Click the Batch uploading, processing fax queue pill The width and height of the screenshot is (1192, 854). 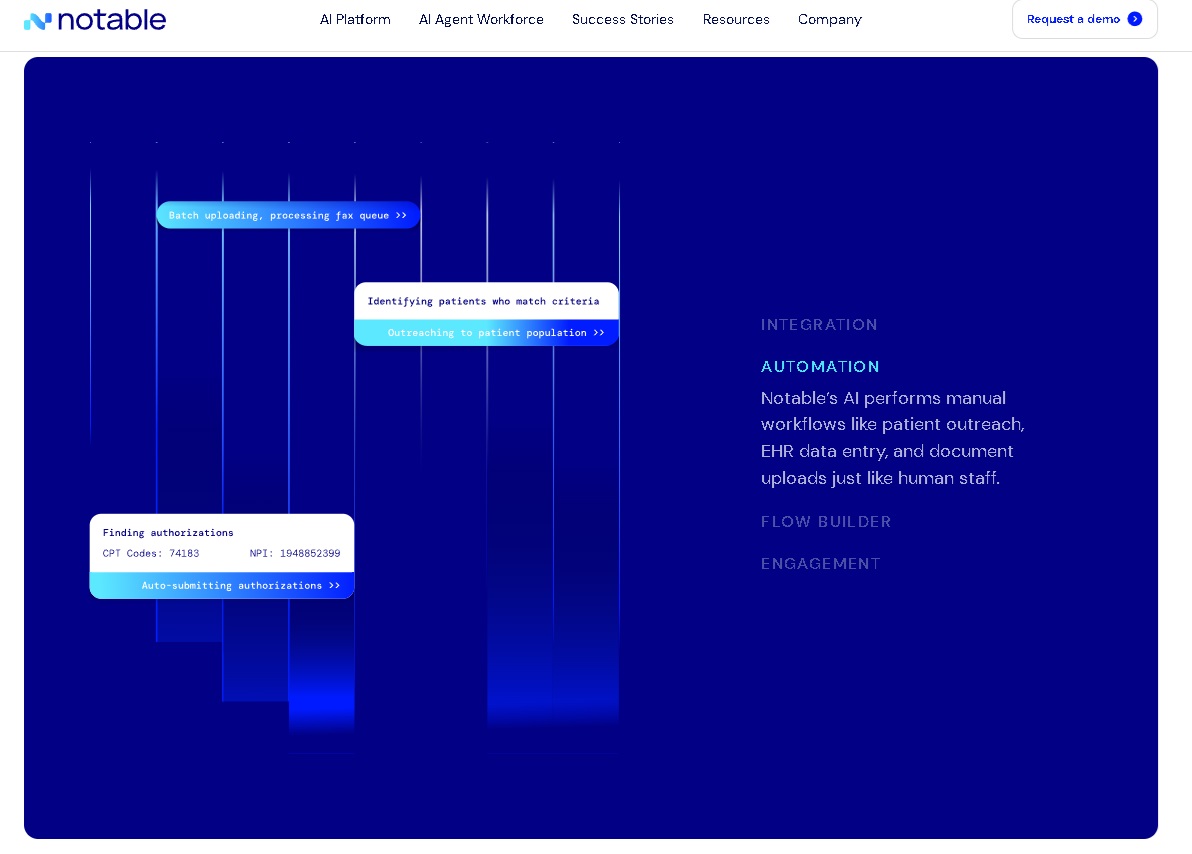coord(288,215)
